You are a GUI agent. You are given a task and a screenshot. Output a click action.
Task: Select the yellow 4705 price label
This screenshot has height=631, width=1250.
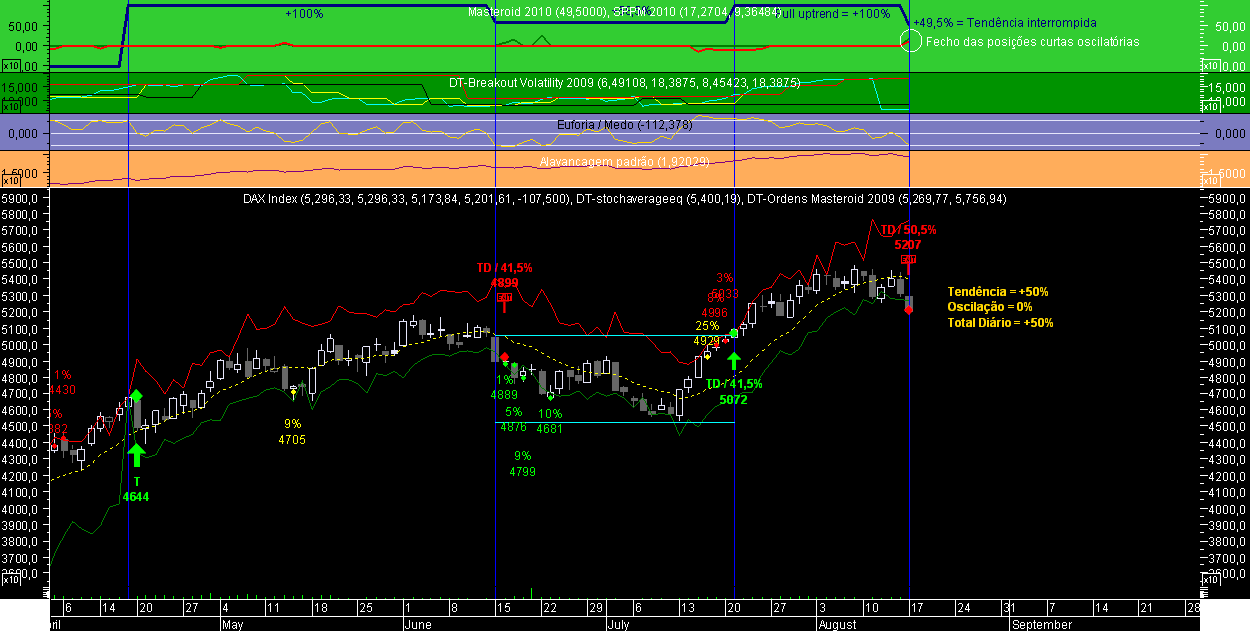pos(292,439)
